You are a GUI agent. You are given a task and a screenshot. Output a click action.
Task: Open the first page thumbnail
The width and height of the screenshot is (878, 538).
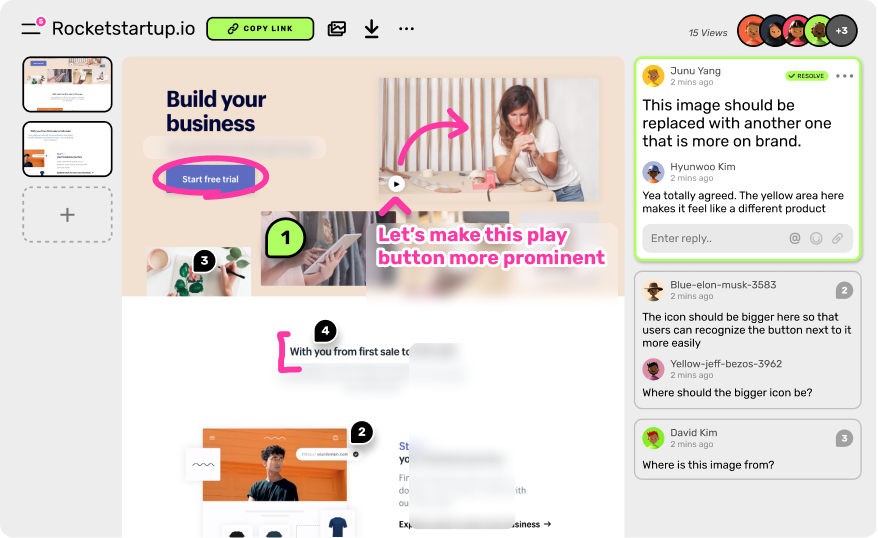(x=67, y=84)
